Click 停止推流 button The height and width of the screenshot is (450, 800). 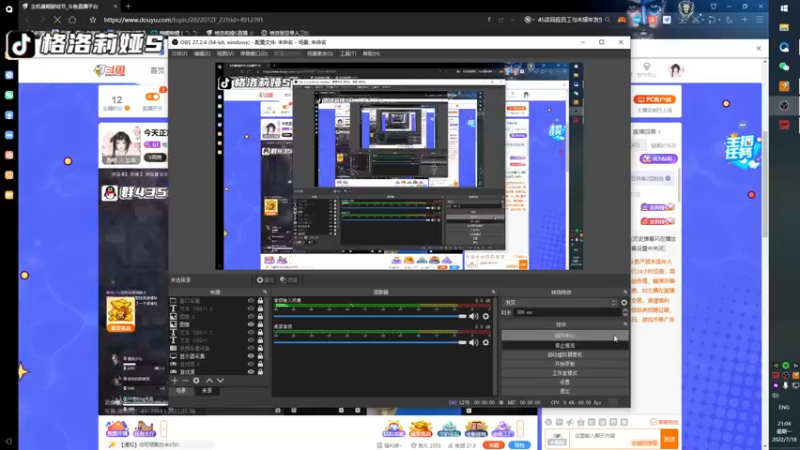565,345
